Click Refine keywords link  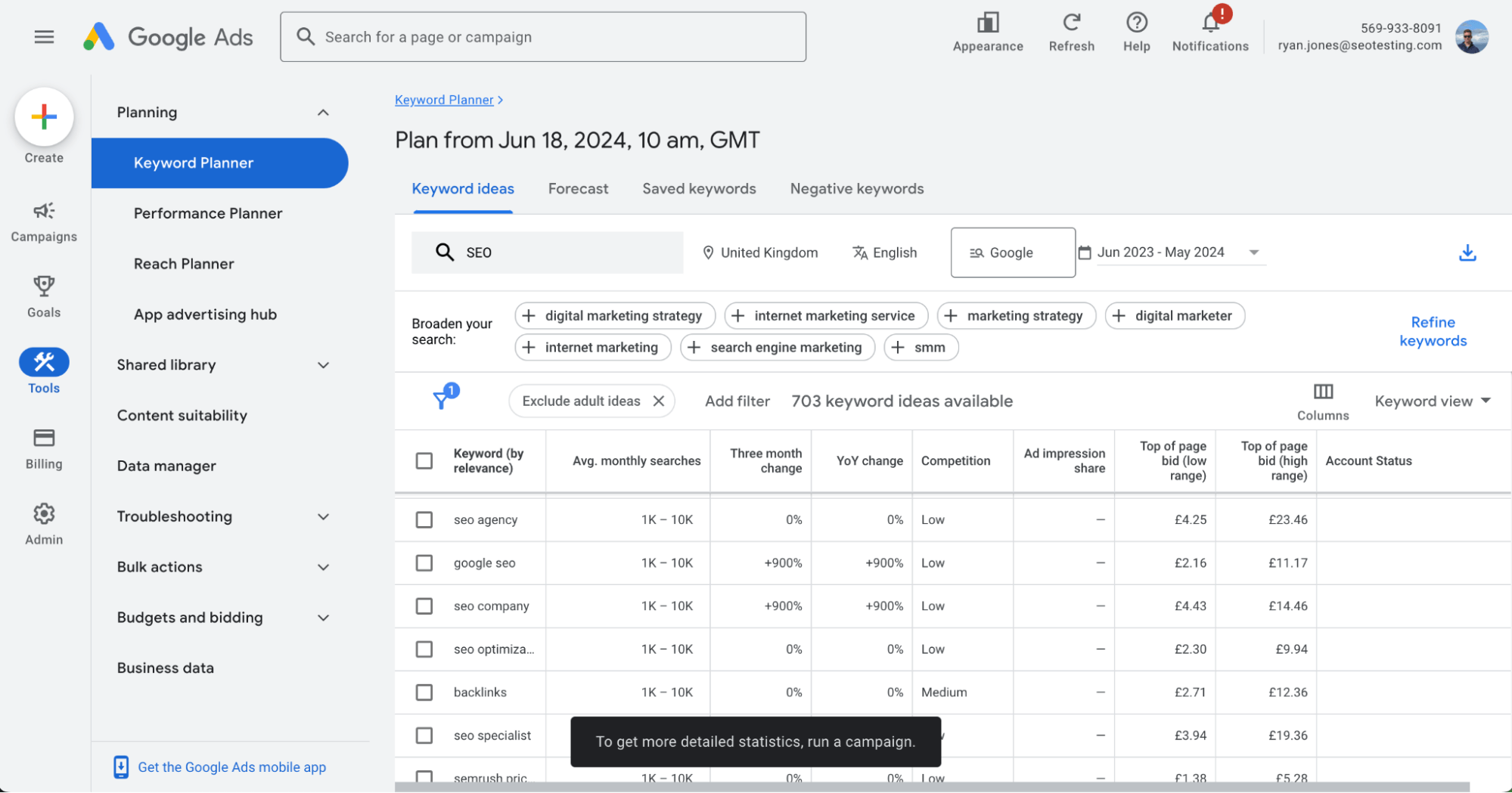[x=1433, y=331]
